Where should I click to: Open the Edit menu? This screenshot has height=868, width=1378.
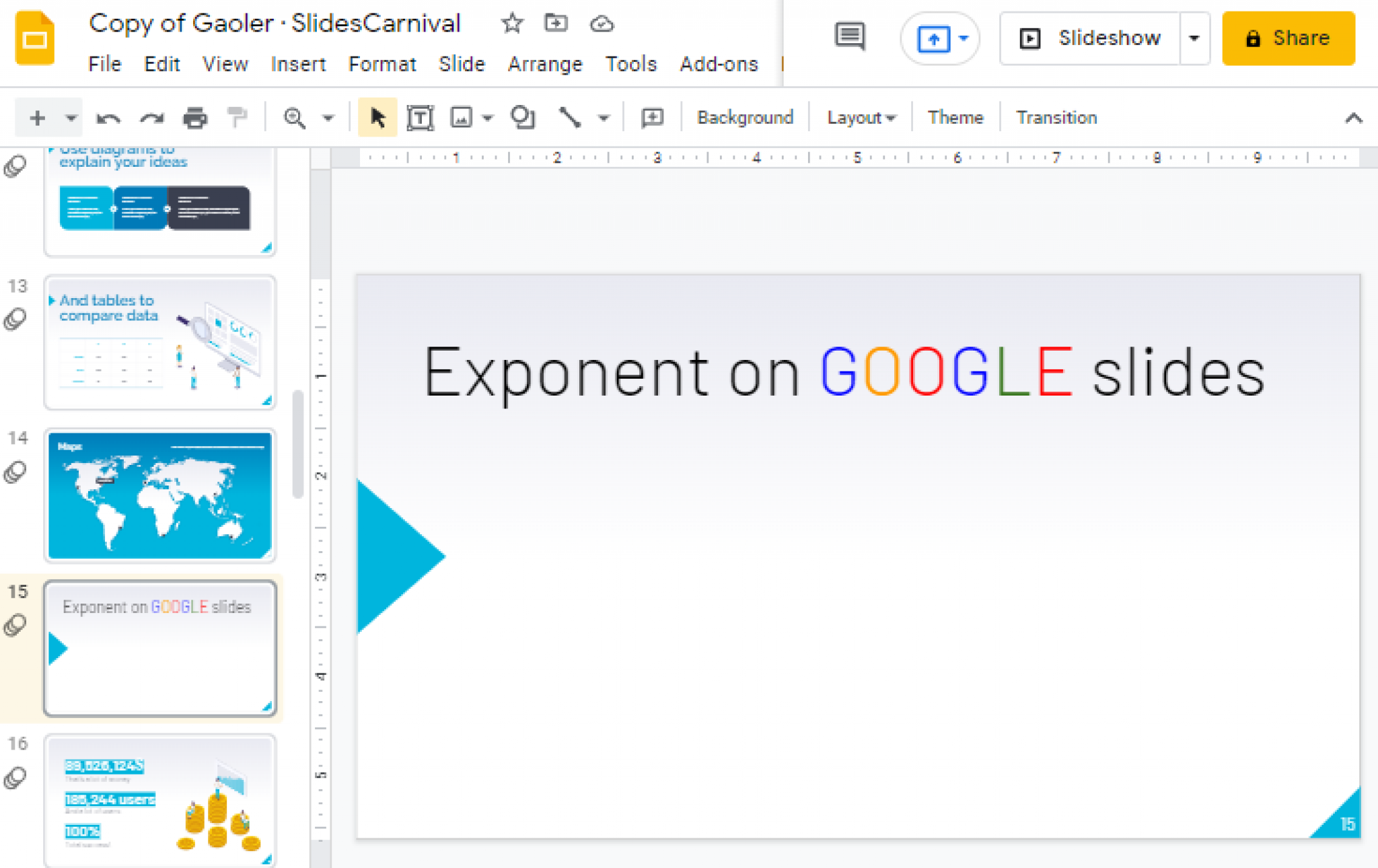[161, 64]
